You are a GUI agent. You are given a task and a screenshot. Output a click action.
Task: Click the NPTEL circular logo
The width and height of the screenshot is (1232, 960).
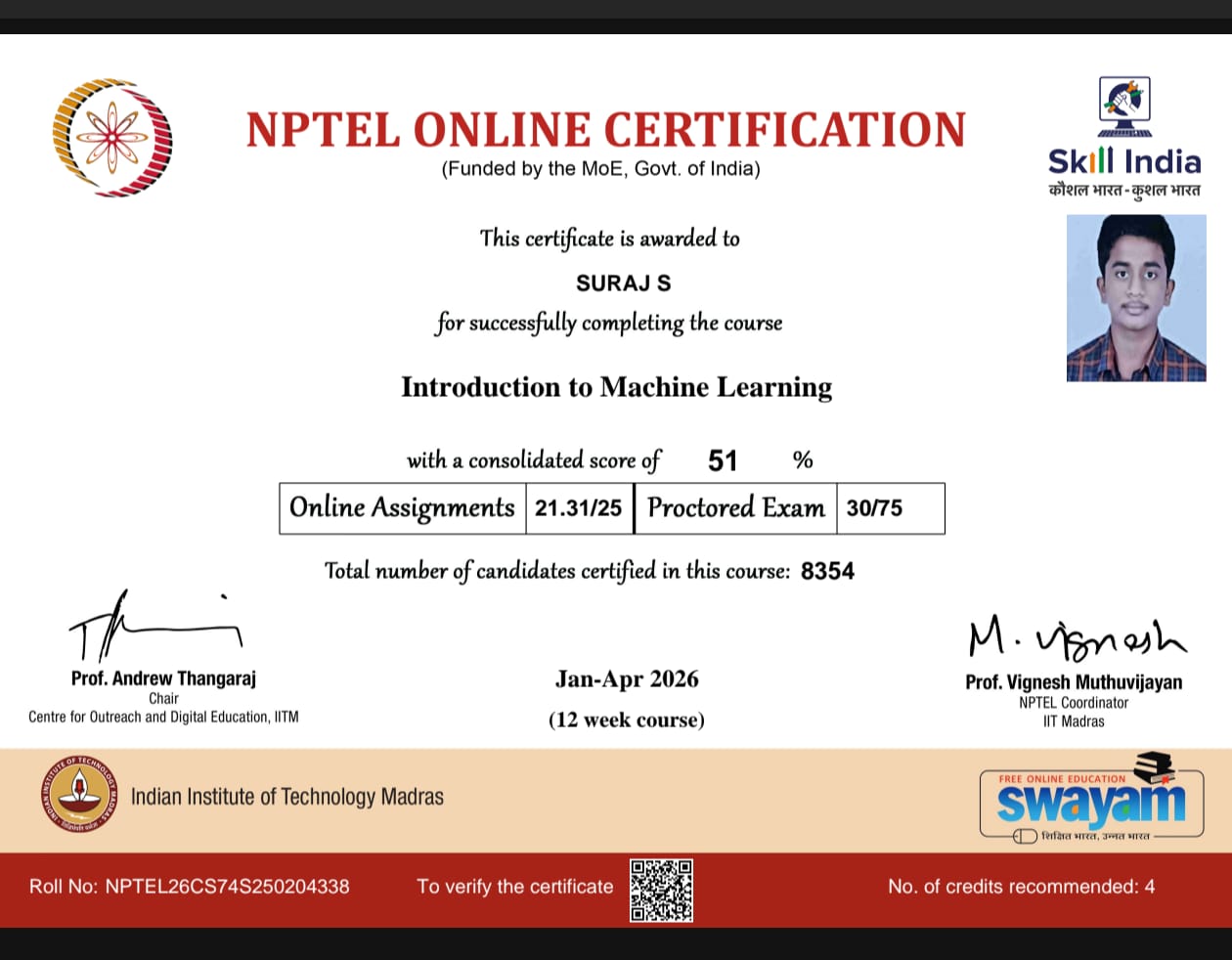point(112,138)
